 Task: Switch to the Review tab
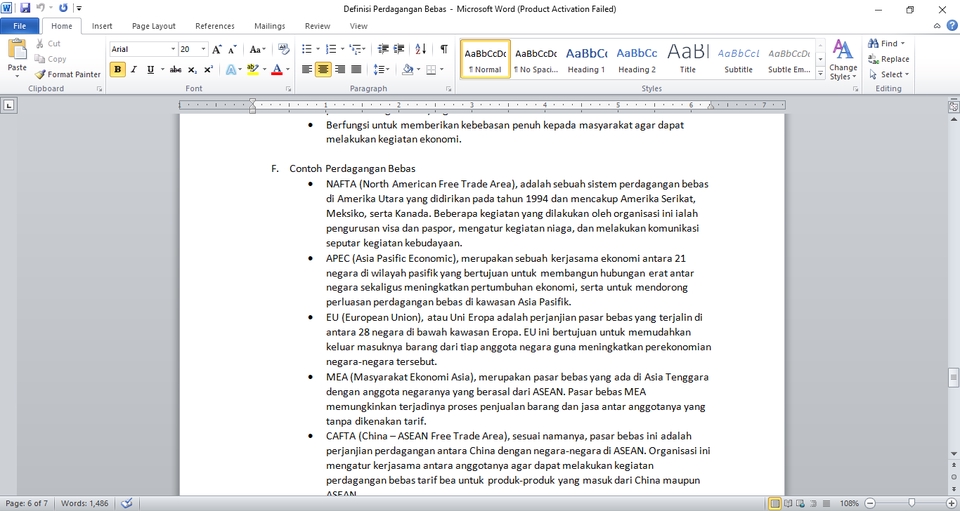click(x=317, y=26)
